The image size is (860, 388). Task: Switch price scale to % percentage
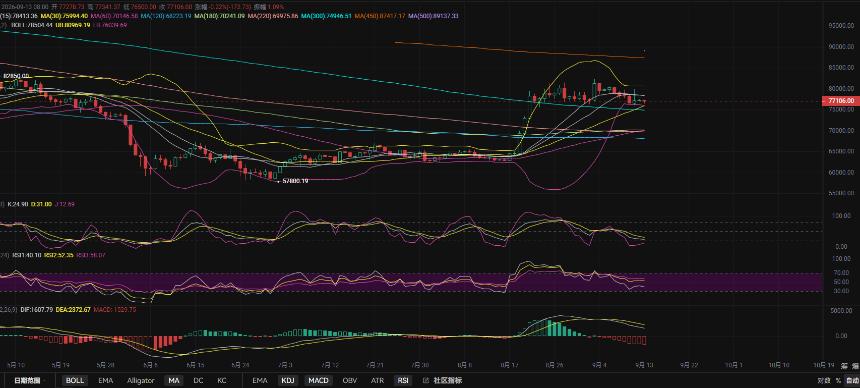point(838,380)
